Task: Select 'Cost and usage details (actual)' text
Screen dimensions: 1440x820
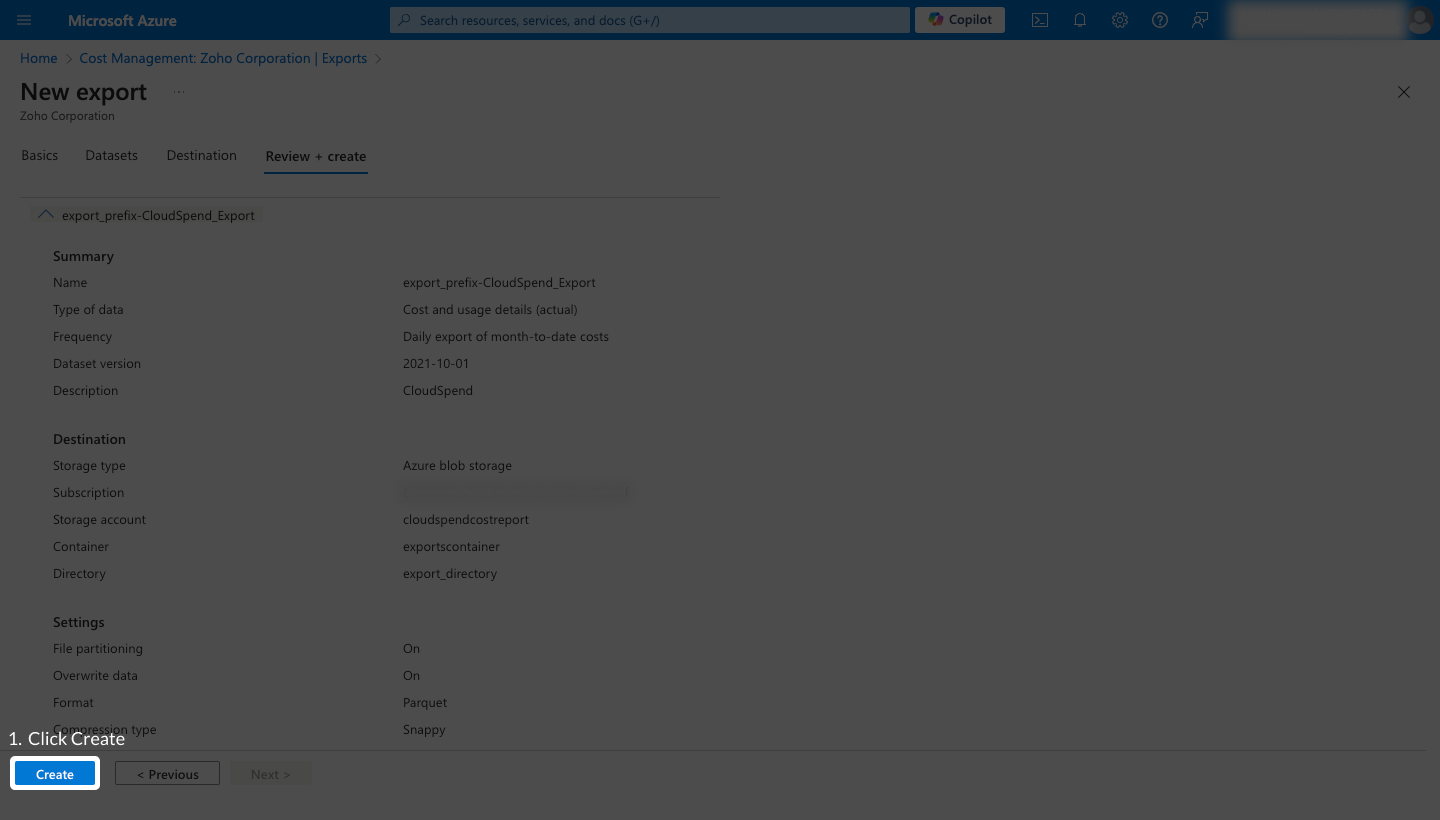Action: [490, 310]
